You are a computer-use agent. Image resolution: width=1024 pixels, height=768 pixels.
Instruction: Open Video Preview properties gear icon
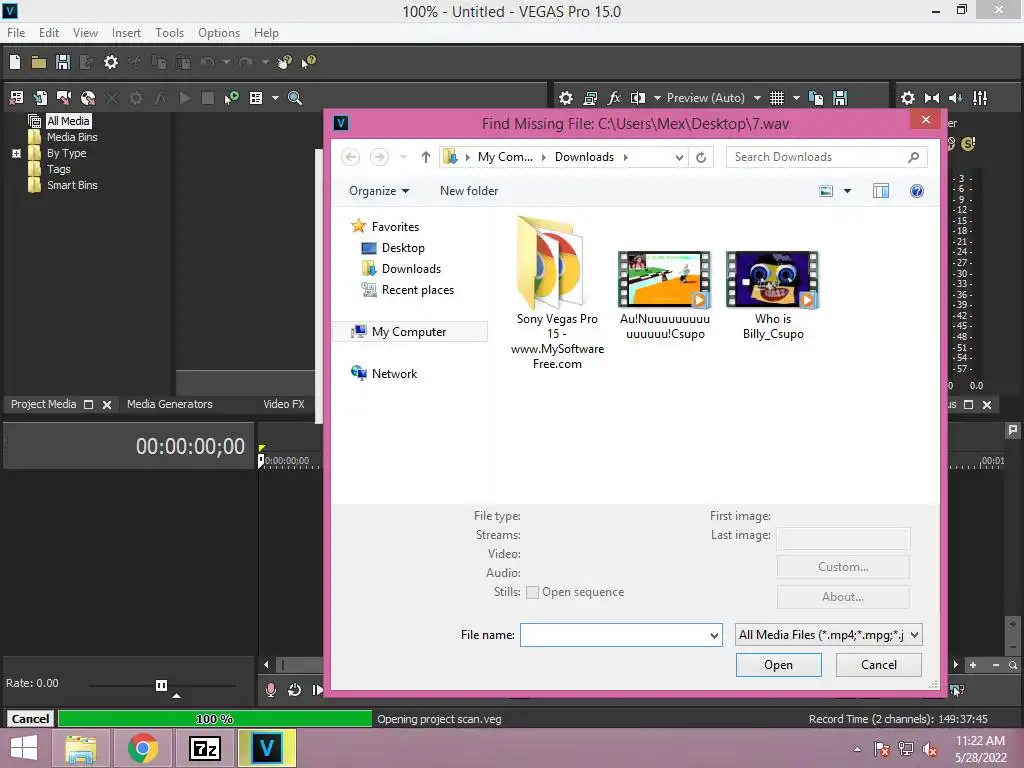pyautogui.click(x=566, y=98)
